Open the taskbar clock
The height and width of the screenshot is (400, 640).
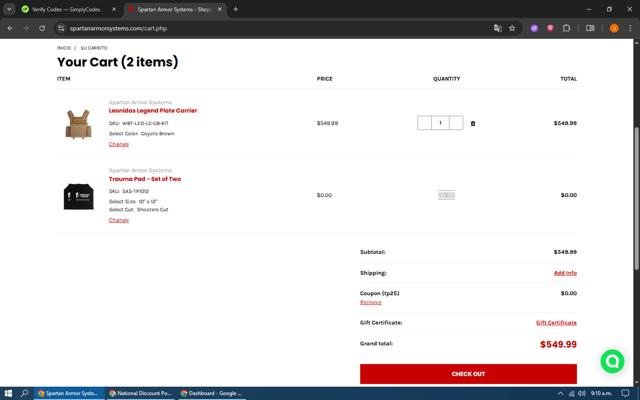click(x=601, y=393)
